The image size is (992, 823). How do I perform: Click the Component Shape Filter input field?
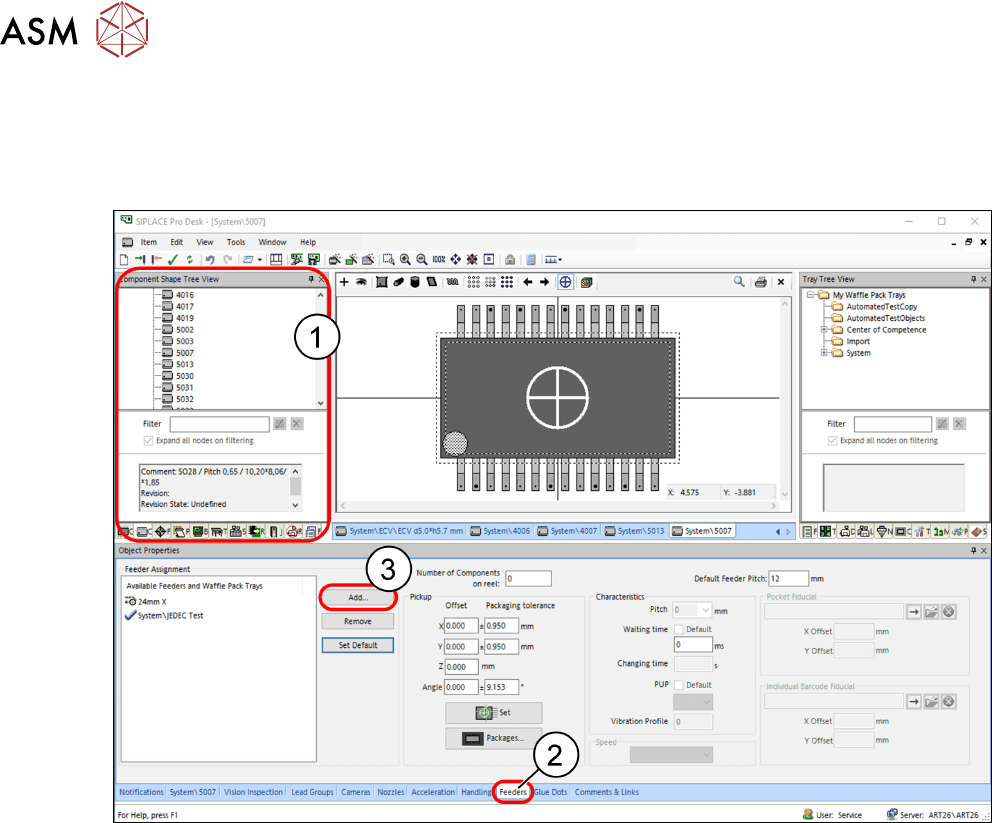pyautogui.click(x=220, y=424)
